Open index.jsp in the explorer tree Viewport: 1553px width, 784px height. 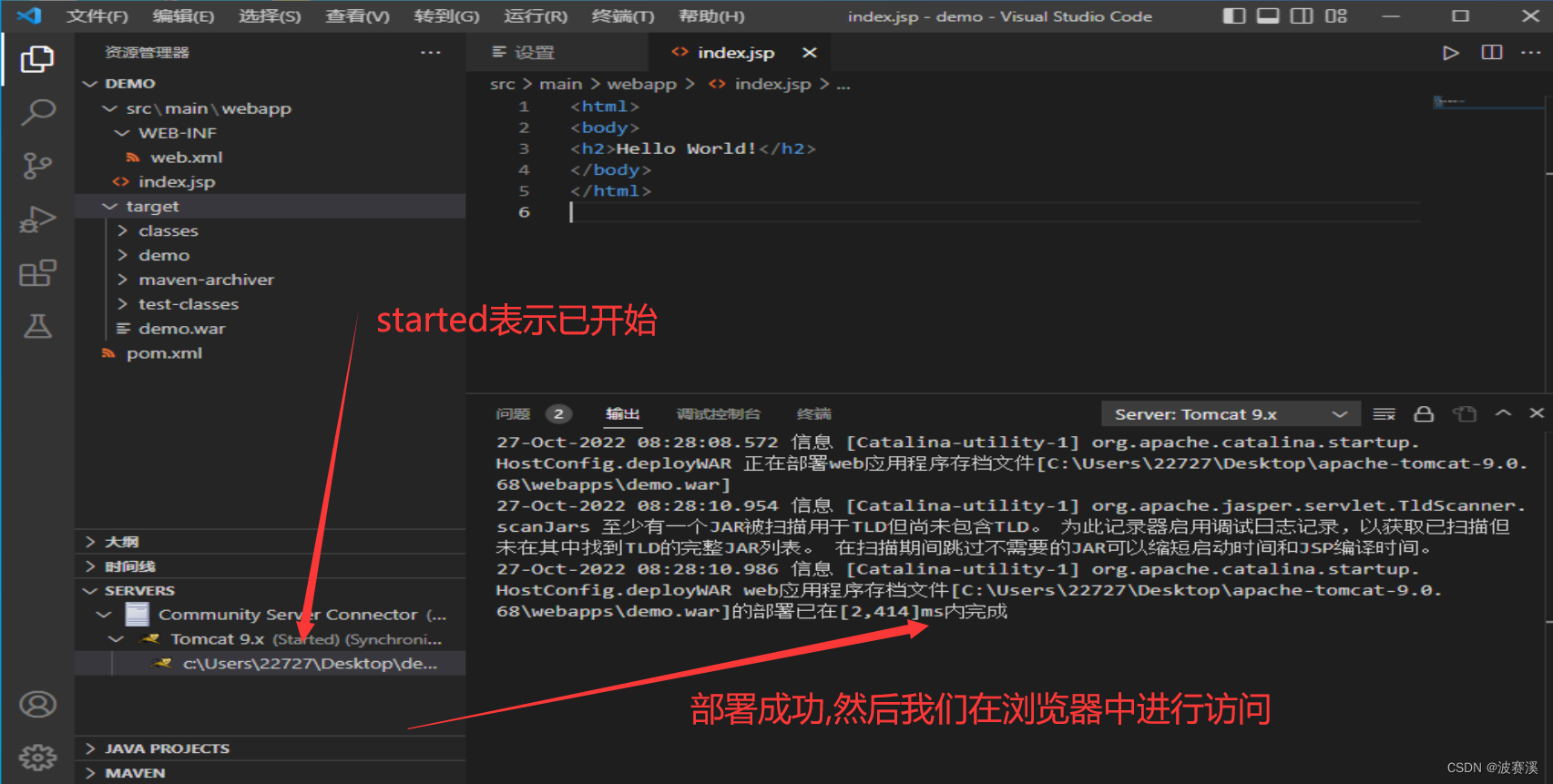(x=270, y=182)
